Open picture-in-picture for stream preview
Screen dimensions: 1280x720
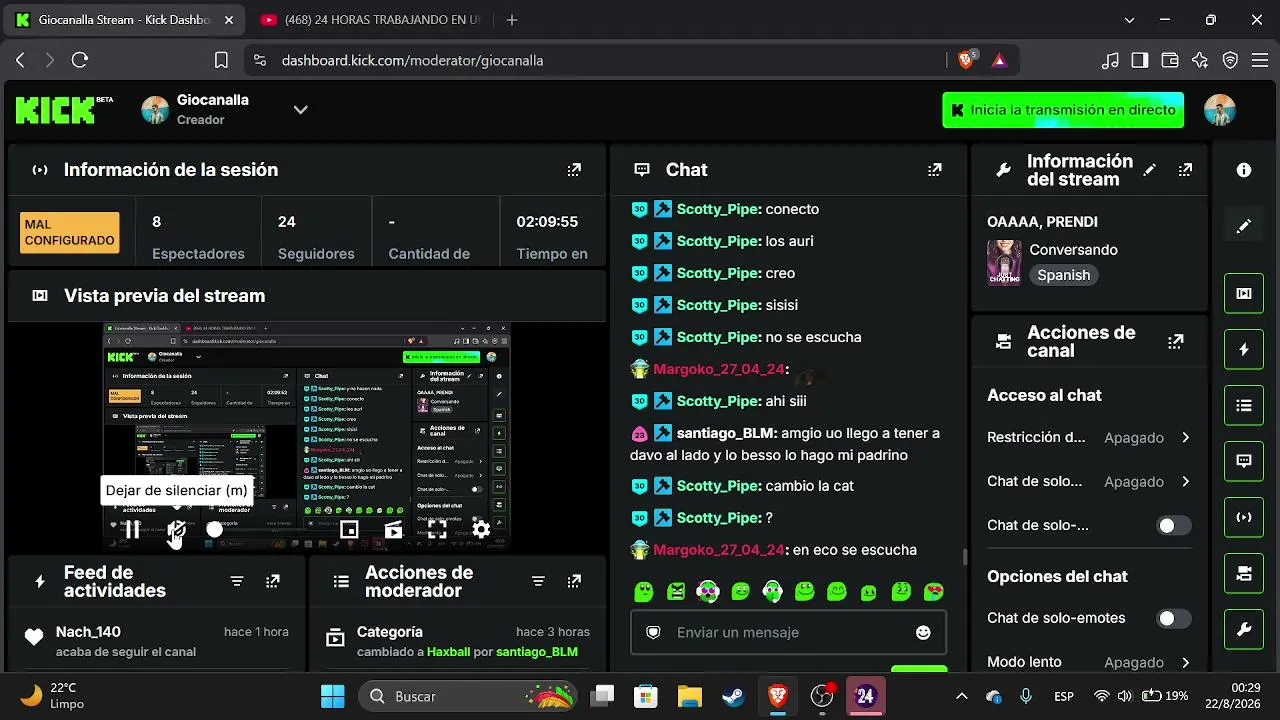pos(349,530)
